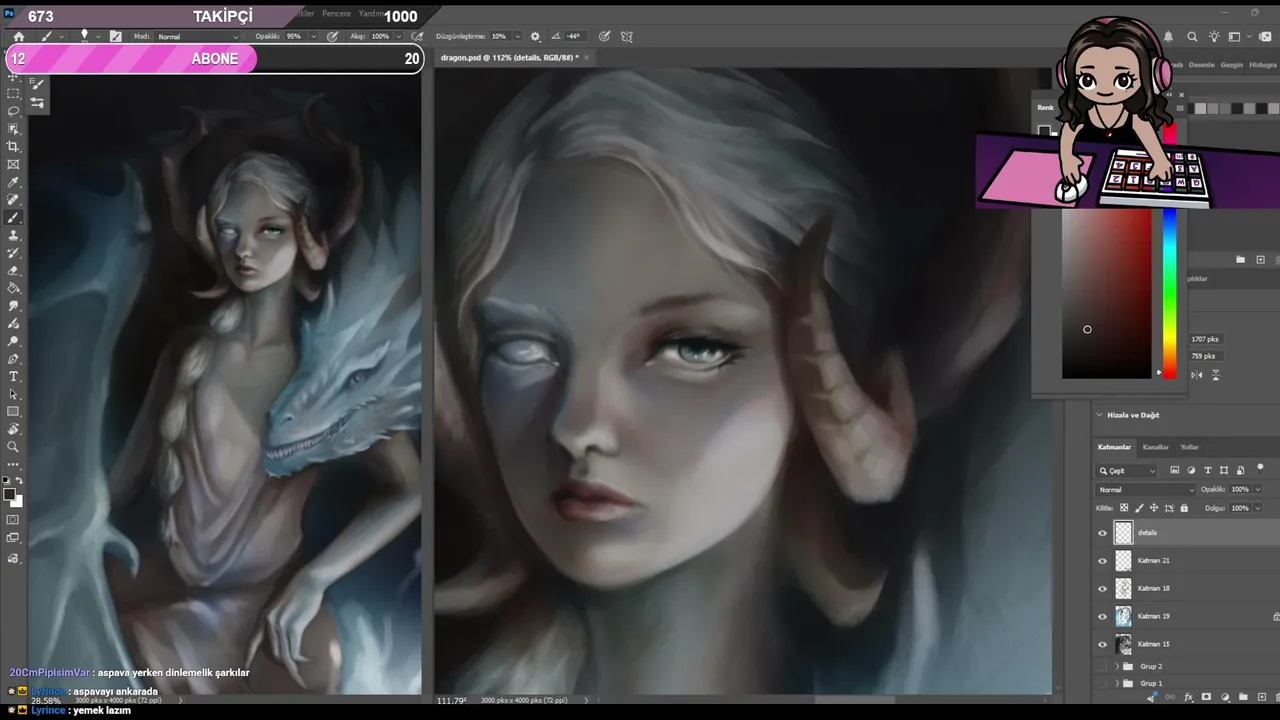Toggle the layer filter switch
The width and height of the screenshot is (1280, 720).
(1260, 468)
